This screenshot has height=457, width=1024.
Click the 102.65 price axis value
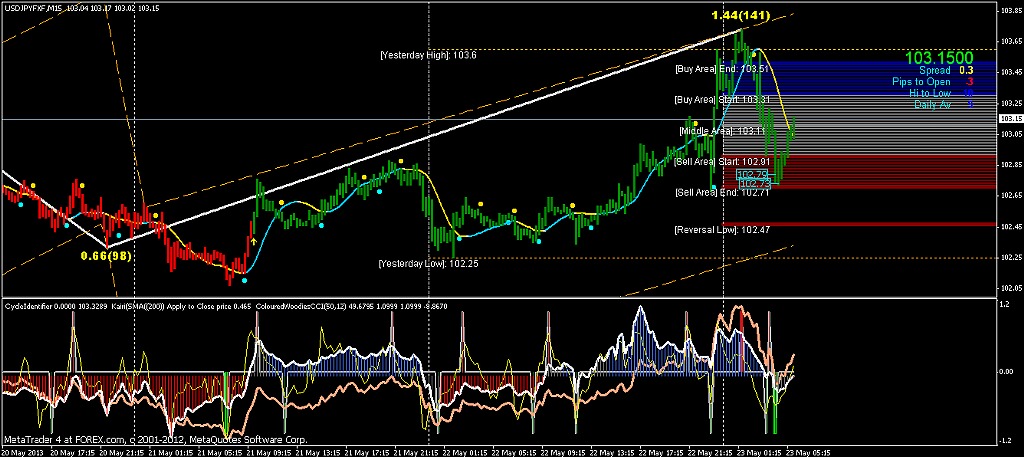click(x=1010, y=195)
